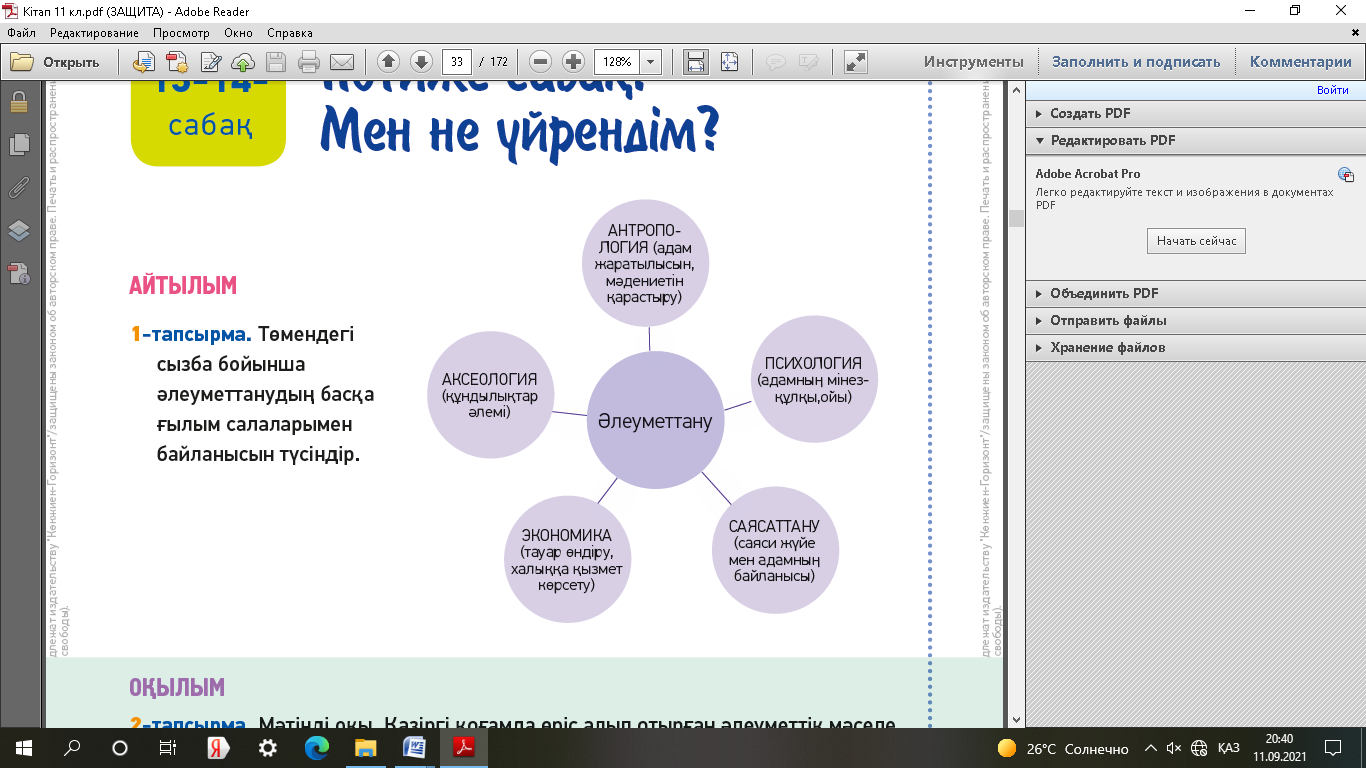This screenshot has height=768, width=1366.
Task: Toggle fit-width scrolling view mode
Action: pos(696,62)
